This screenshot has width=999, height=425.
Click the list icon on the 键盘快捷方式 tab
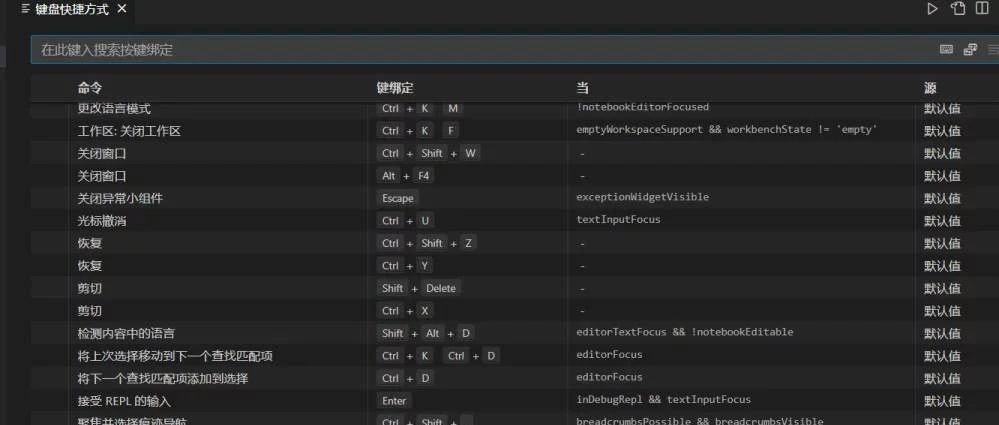[x=25, y=9]
